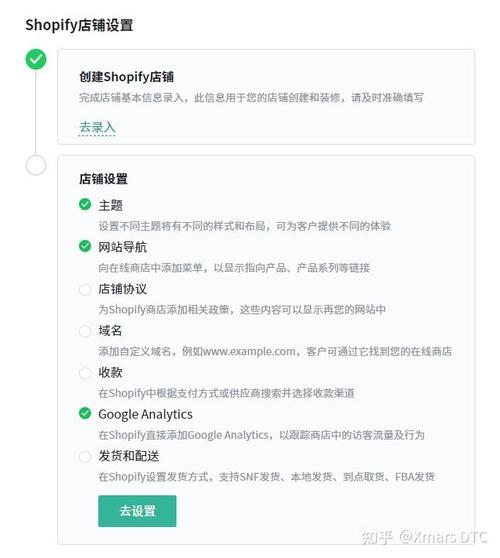The width and height of the screenshot is (500, 558).
Task: Open the 去录入 link
Action: pyautogui.click(x=97, y=127)
